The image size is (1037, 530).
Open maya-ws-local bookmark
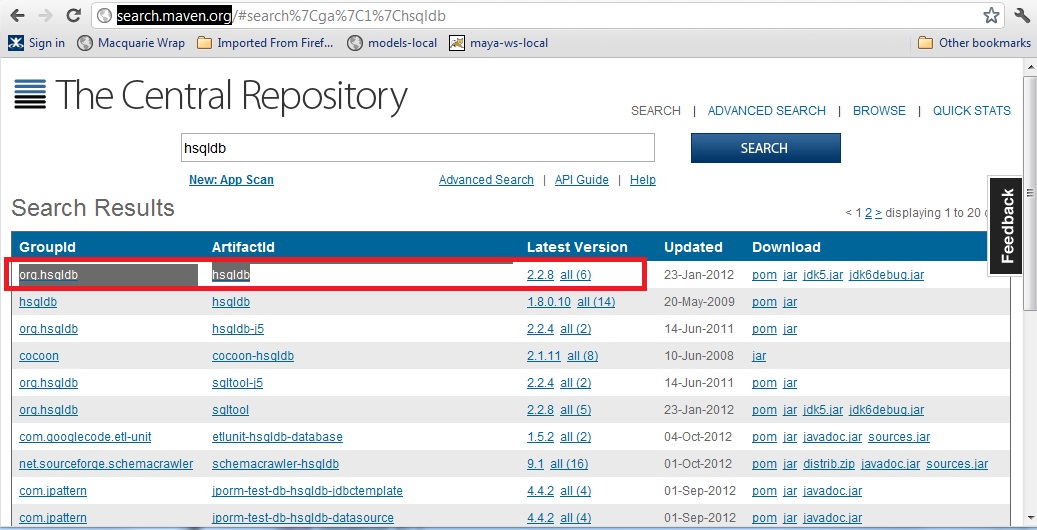point(499,43)
